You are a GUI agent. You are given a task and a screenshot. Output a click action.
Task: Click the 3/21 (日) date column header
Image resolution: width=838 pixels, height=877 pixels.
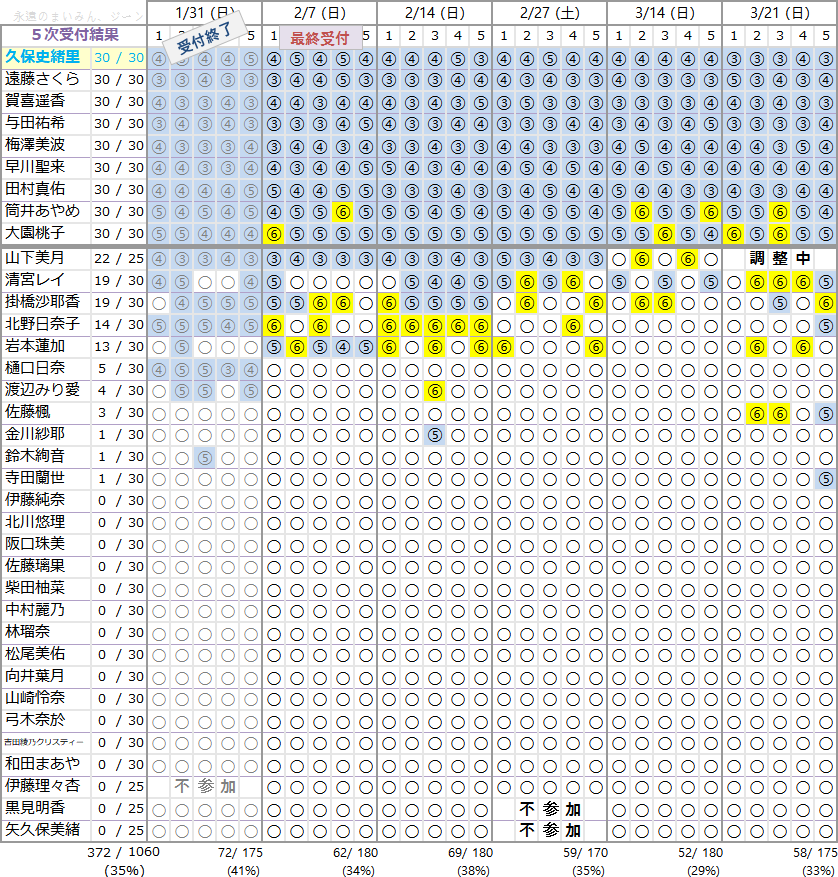pyautogui.click(x=779, y=13)
